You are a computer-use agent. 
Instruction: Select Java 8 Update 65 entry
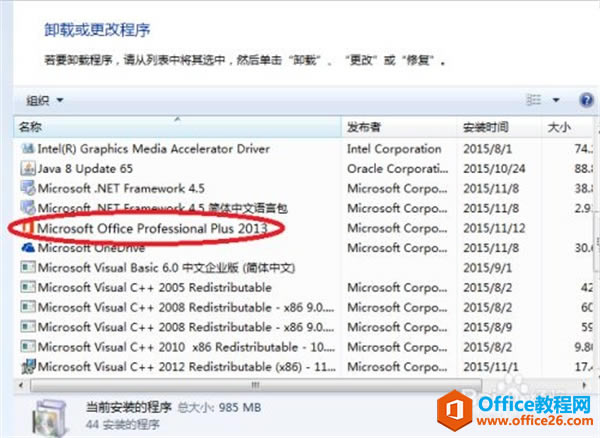pos(85,169)
